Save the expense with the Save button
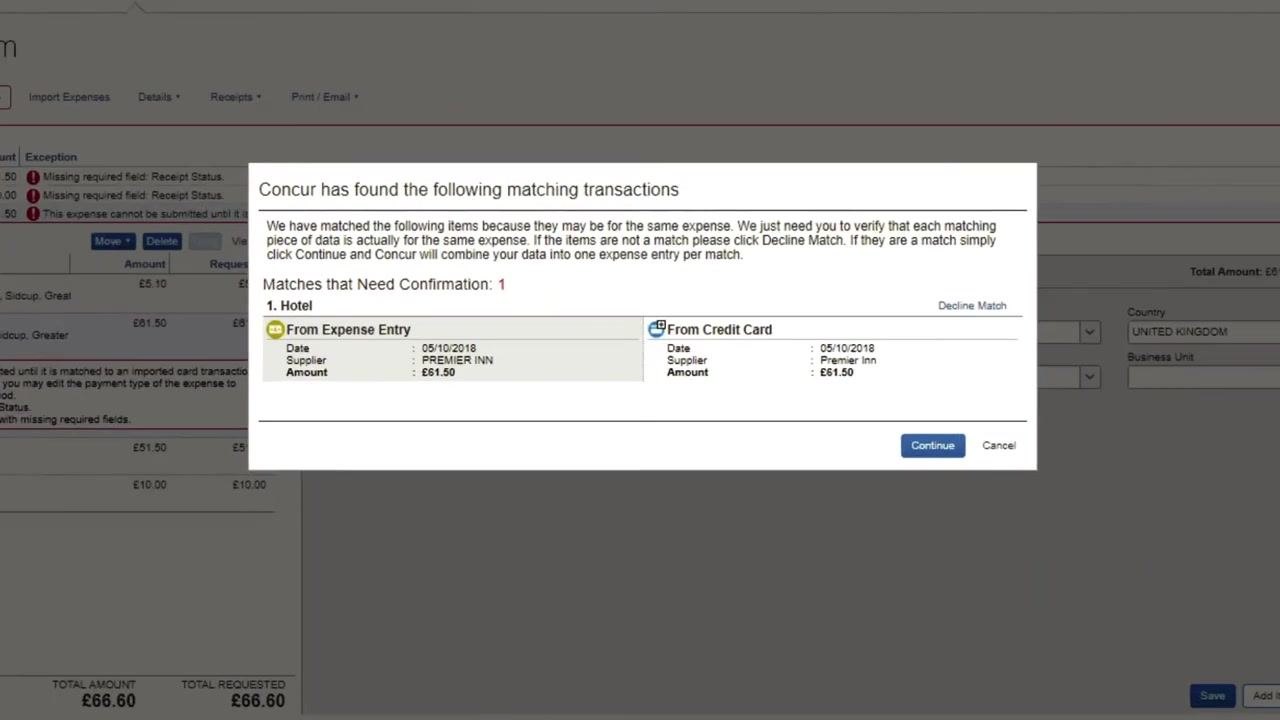Image resolution: width=1280 pixels, height=720 pixels. point(1212,696)
